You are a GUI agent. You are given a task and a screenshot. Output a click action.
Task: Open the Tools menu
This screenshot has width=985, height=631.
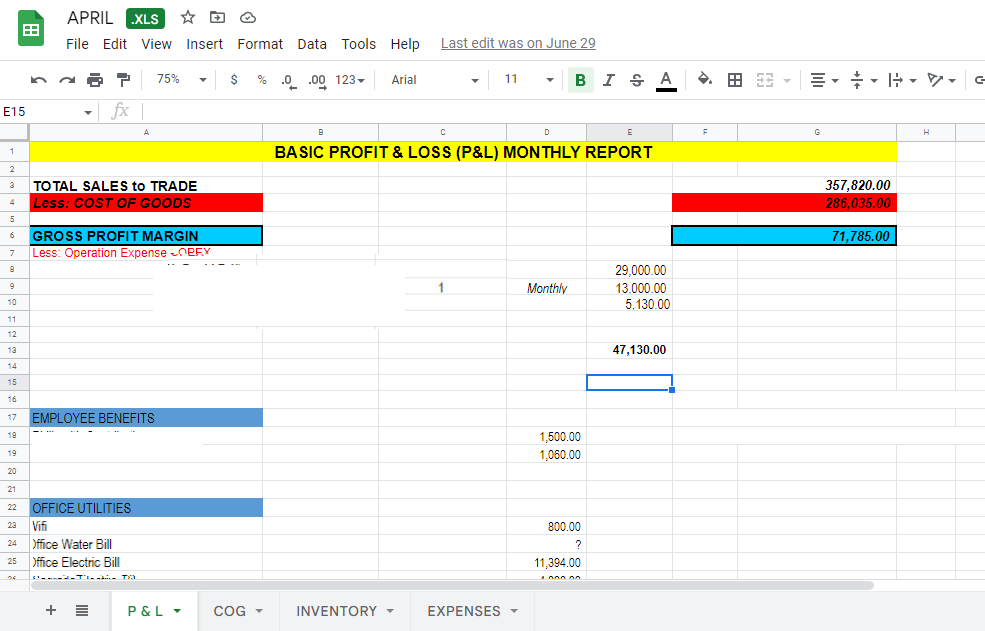click(x=359, y=44)
